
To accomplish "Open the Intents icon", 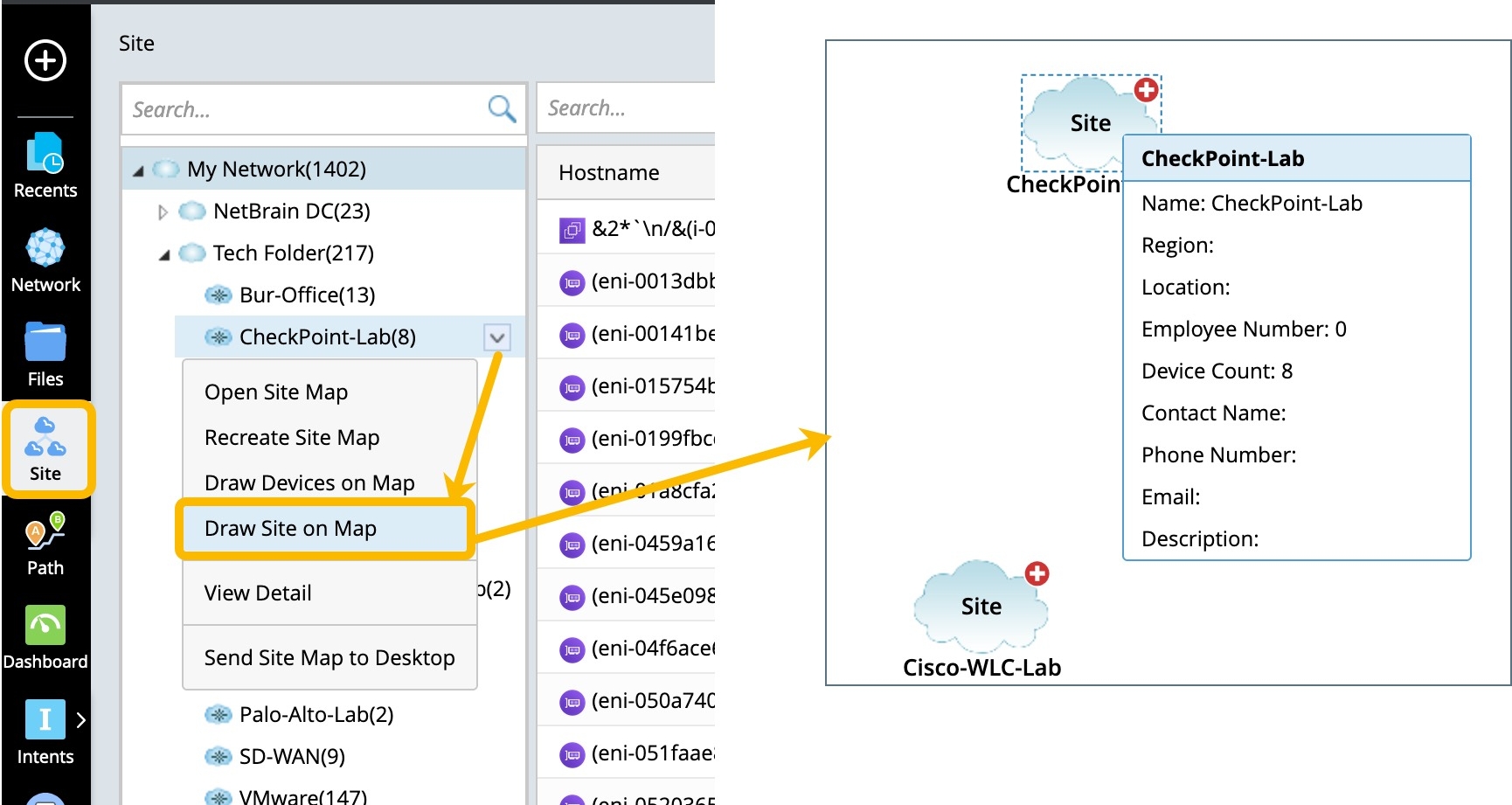I will (x=45, y=732).
